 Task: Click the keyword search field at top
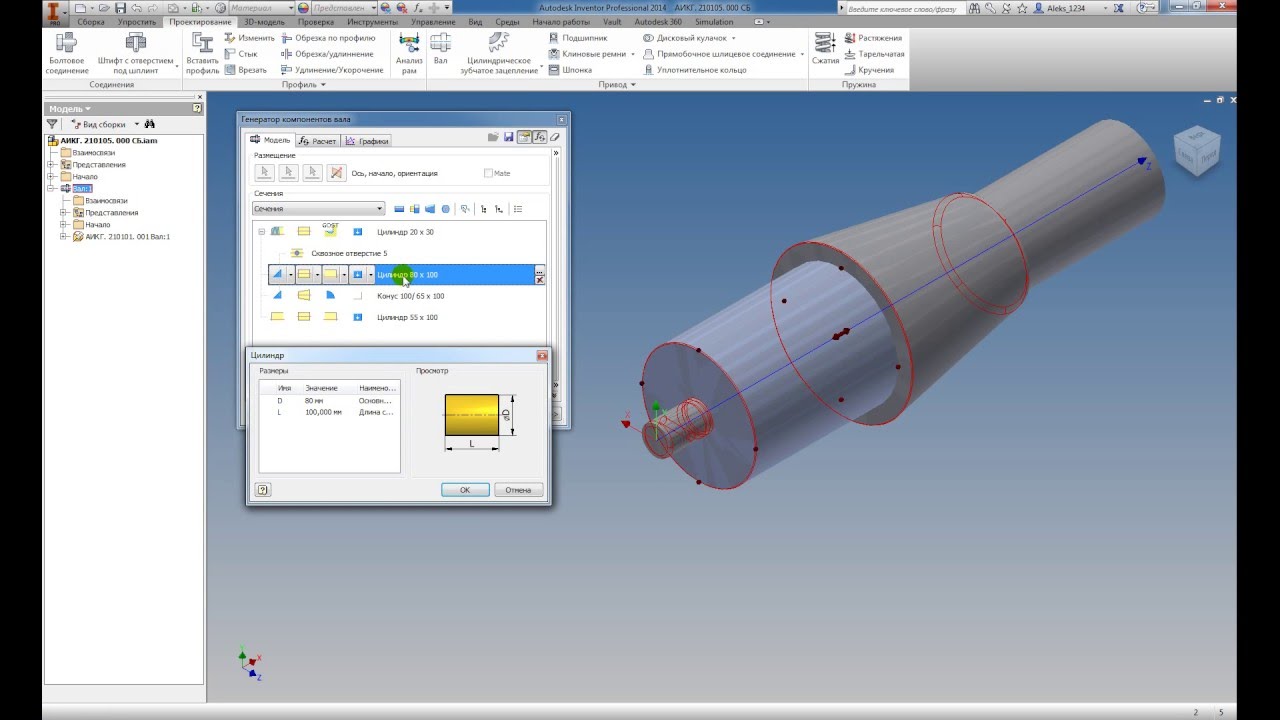(x=908, y=8)
